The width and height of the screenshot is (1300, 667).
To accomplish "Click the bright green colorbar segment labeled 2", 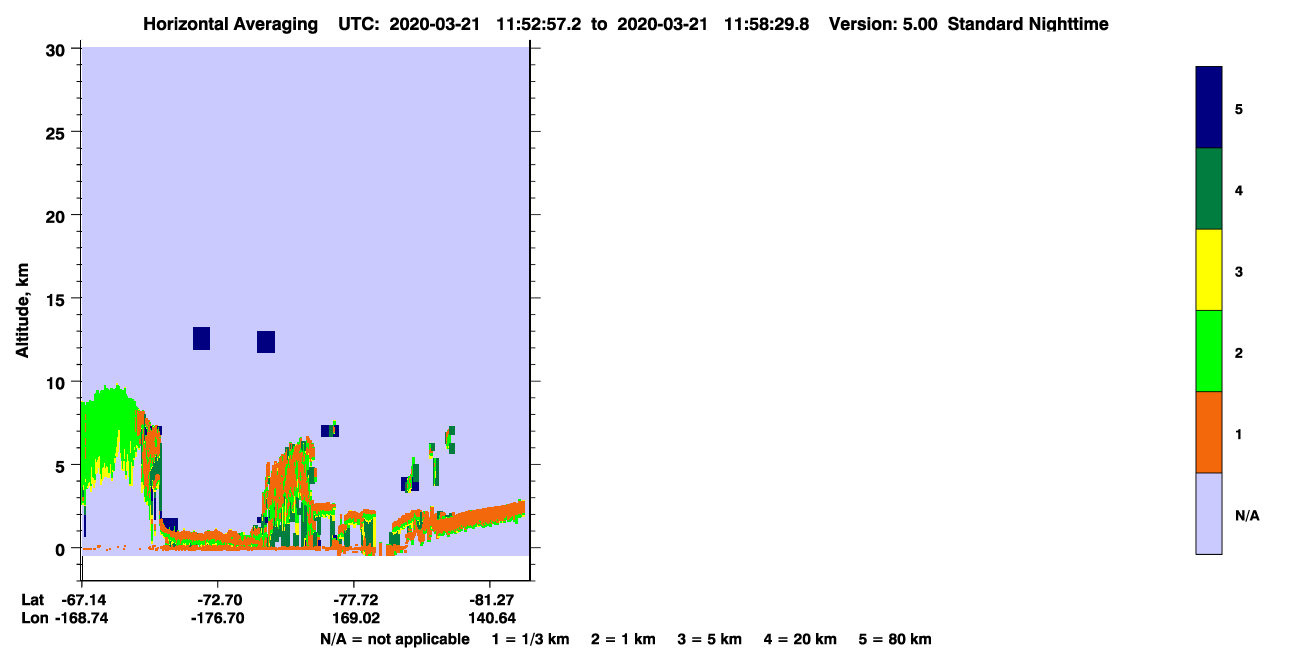I will coord(1209,351).
